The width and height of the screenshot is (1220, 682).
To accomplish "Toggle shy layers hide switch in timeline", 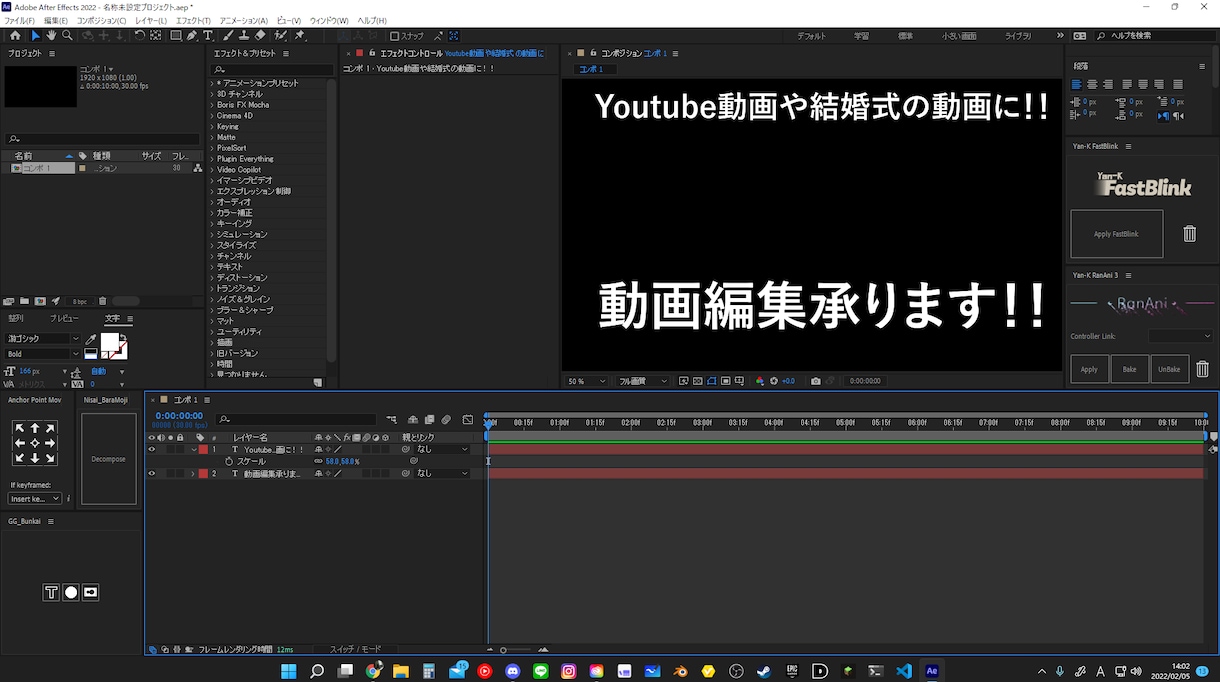I will point(413,420).
